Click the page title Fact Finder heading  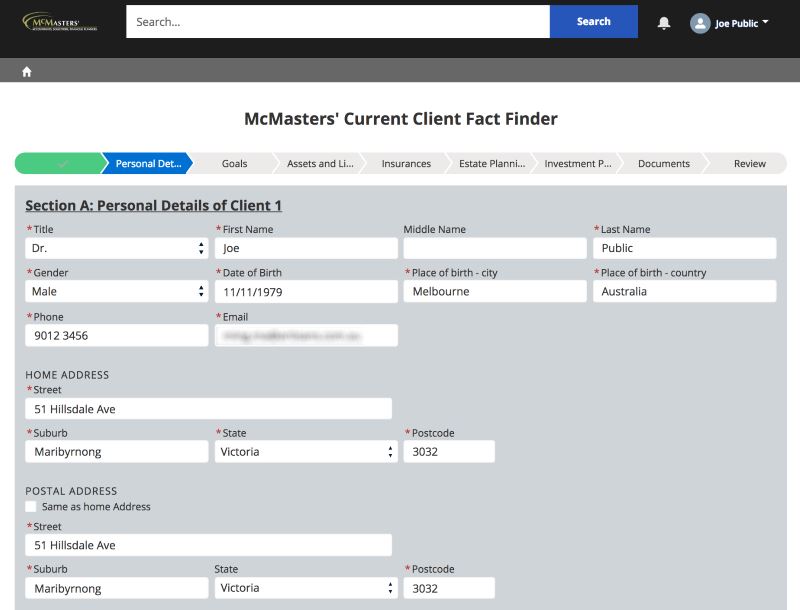[401, 119]
